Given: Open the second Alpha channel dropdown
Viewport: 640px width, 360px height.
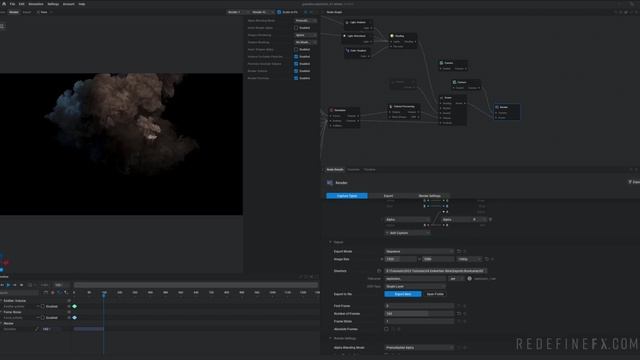Looking at the screenshot, I should pos(464,220).
